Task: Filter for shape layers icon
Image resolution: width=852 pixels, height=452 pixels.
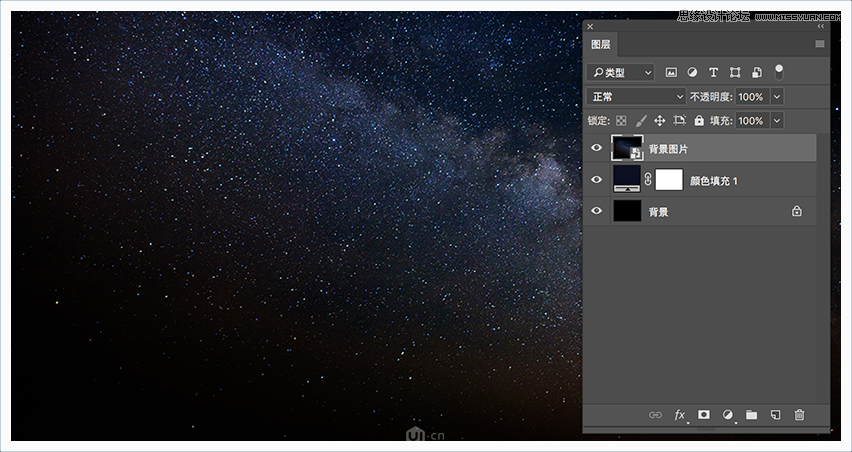Action: [x=735, y=72]
